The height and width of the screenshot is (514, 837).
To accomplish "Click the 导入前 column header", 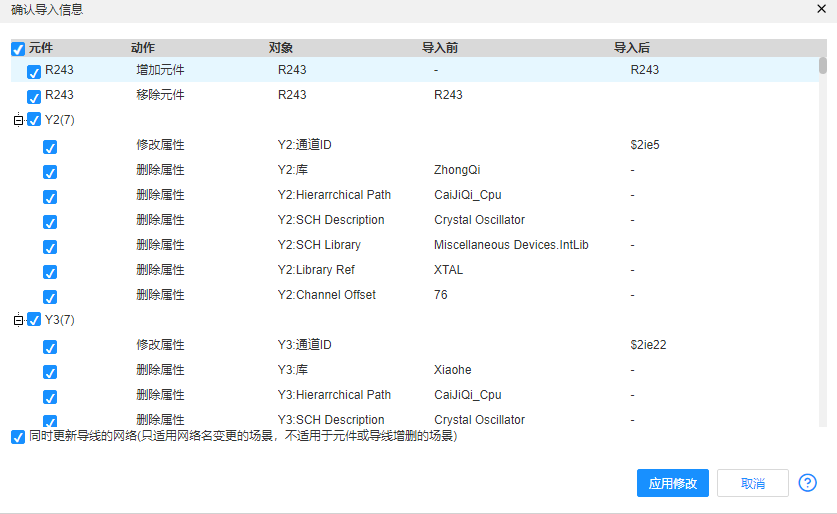I will coord(439,48).
